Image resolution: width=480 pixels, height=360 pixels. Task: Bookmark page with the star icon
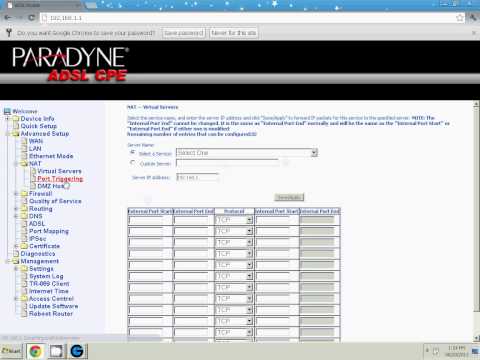[x=460, y=18]
